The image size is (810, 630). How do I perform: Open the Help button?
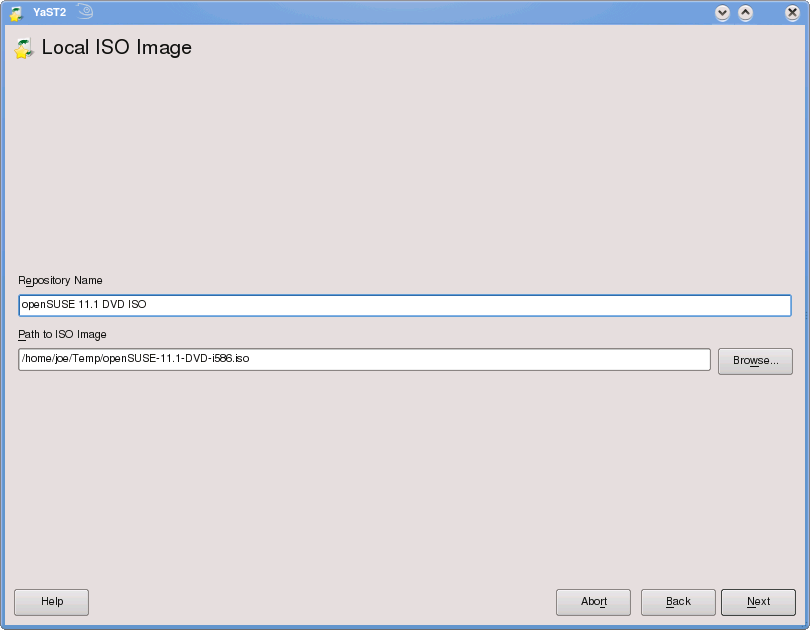pos(52,602)
